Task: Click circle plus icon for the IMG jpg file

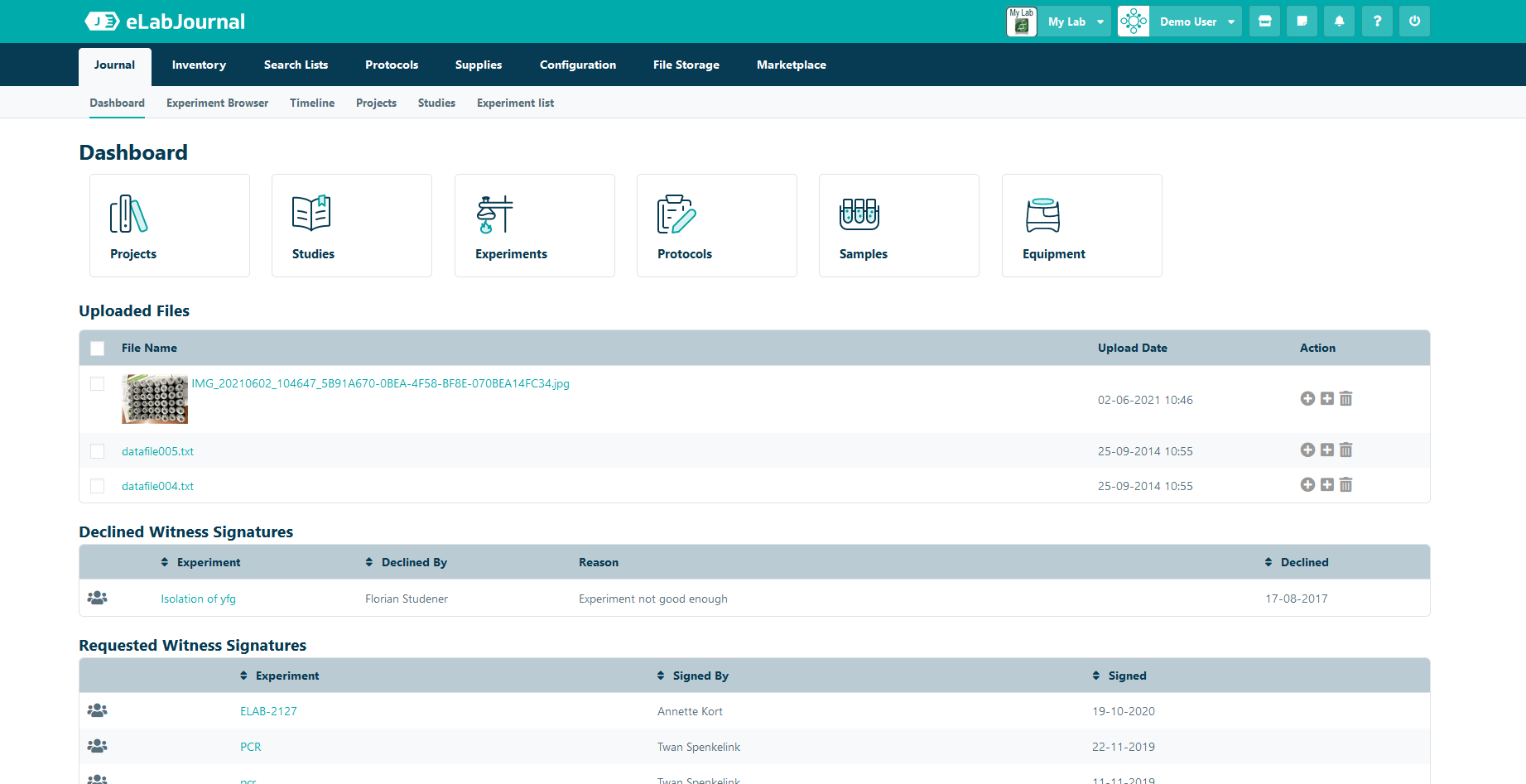Action: 1307,399
